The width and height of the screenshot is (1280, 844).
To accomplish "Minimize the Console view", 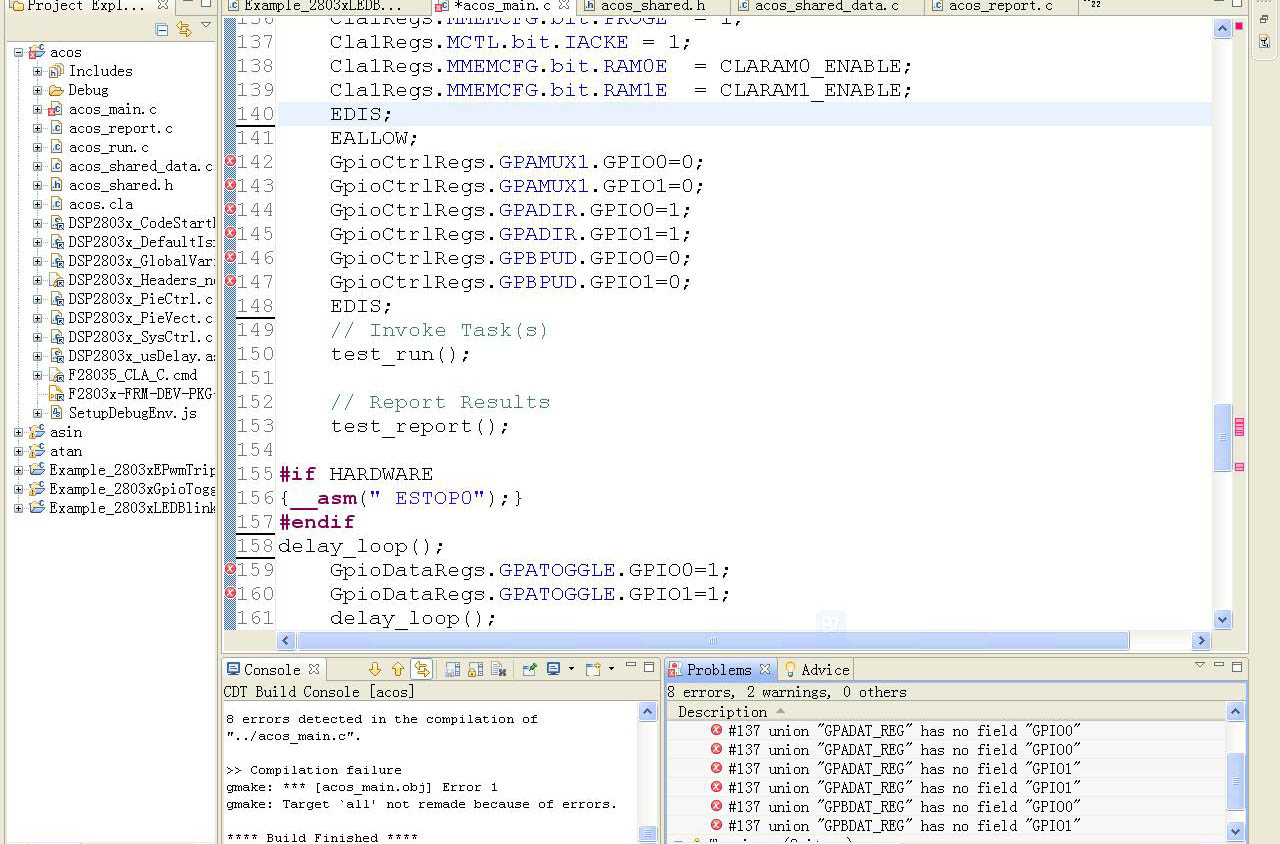I will coord(631,665).
